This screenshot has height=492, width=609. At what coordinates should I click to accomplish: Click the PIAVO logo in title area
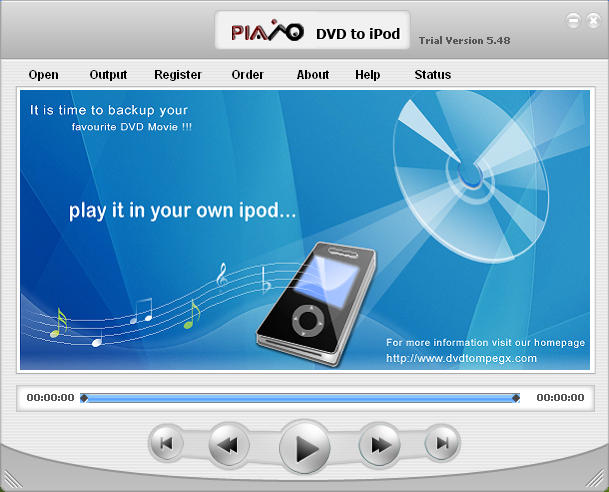coord(267,31)
